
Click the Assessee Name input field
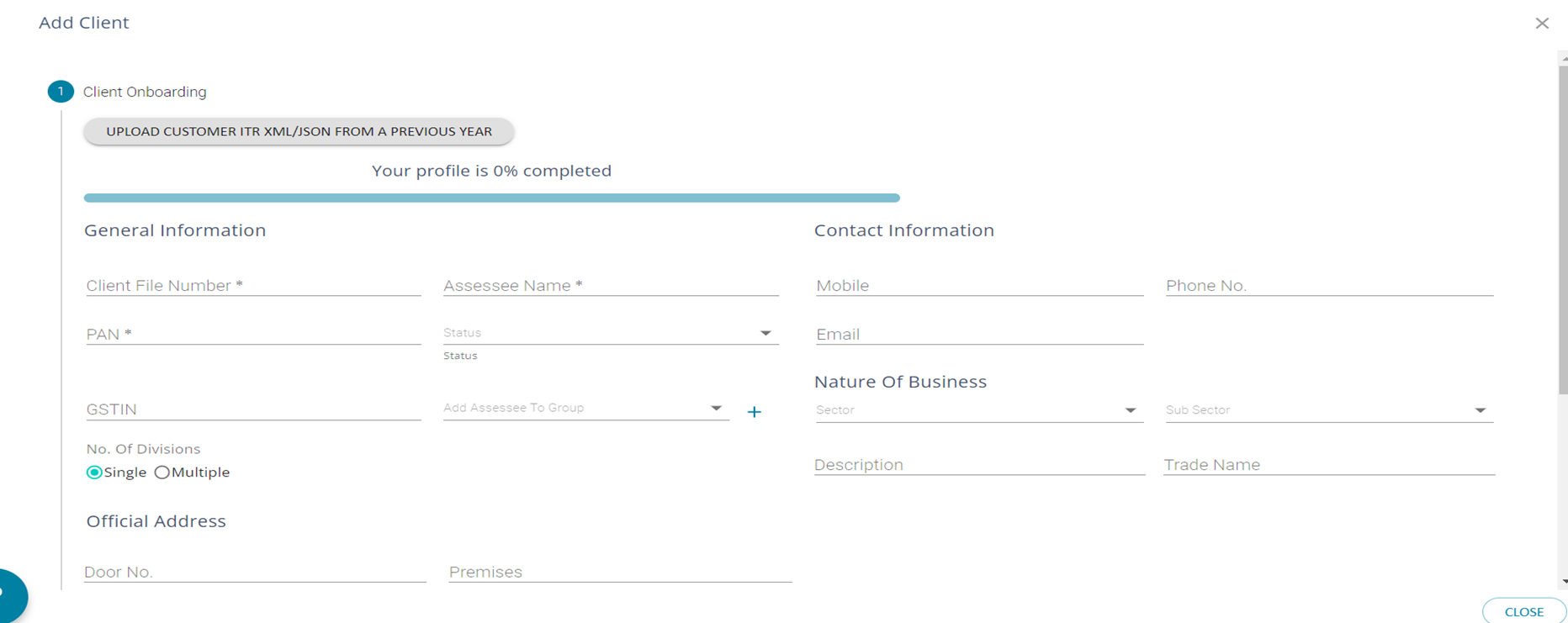(x=610, y=286)
